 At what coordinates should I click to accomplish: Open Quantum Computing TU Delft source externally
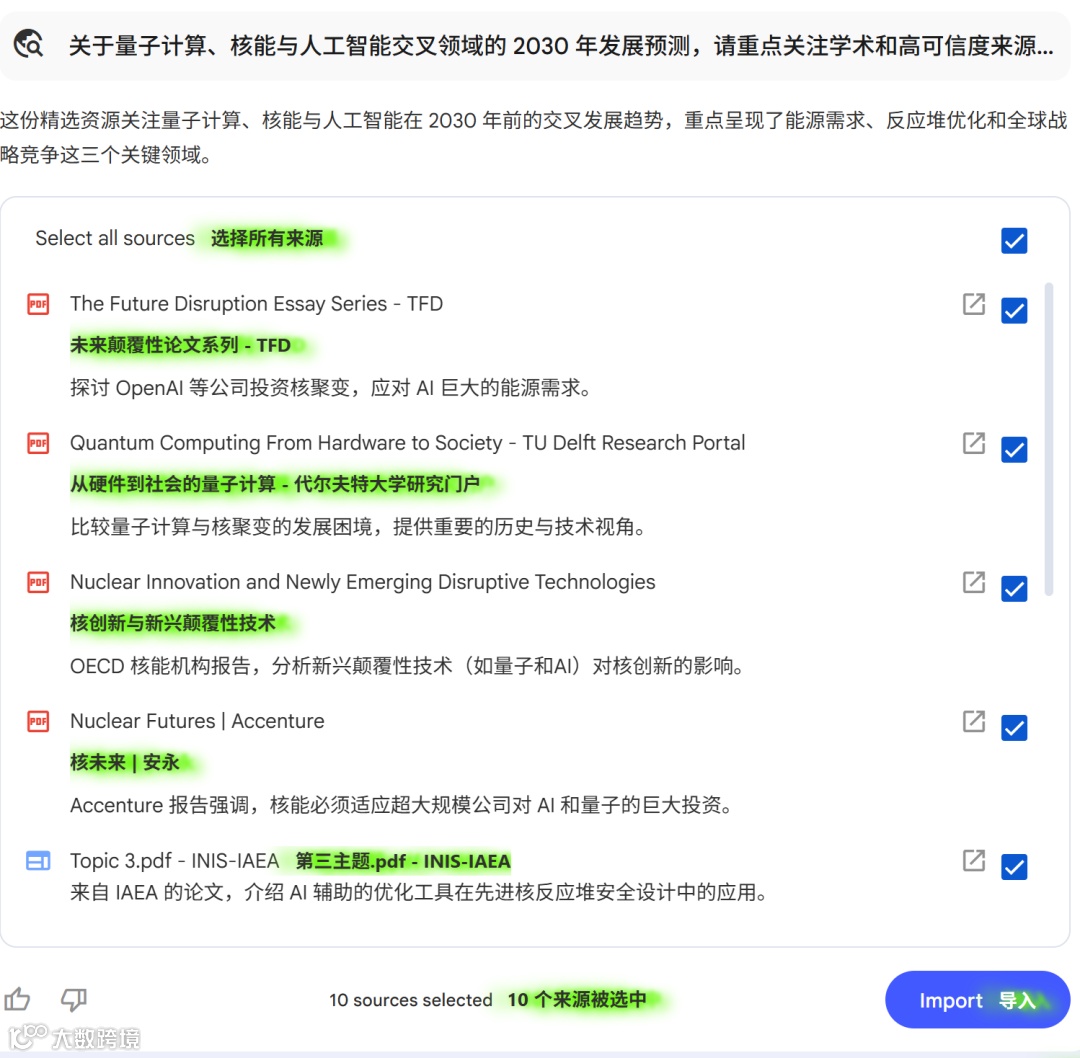click(973, 443)
